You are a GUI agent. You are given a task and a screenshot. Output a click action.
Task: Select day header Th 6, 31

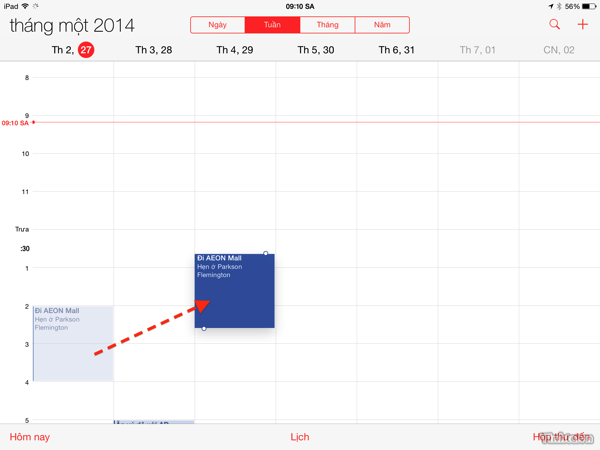(x=396, y=50)
